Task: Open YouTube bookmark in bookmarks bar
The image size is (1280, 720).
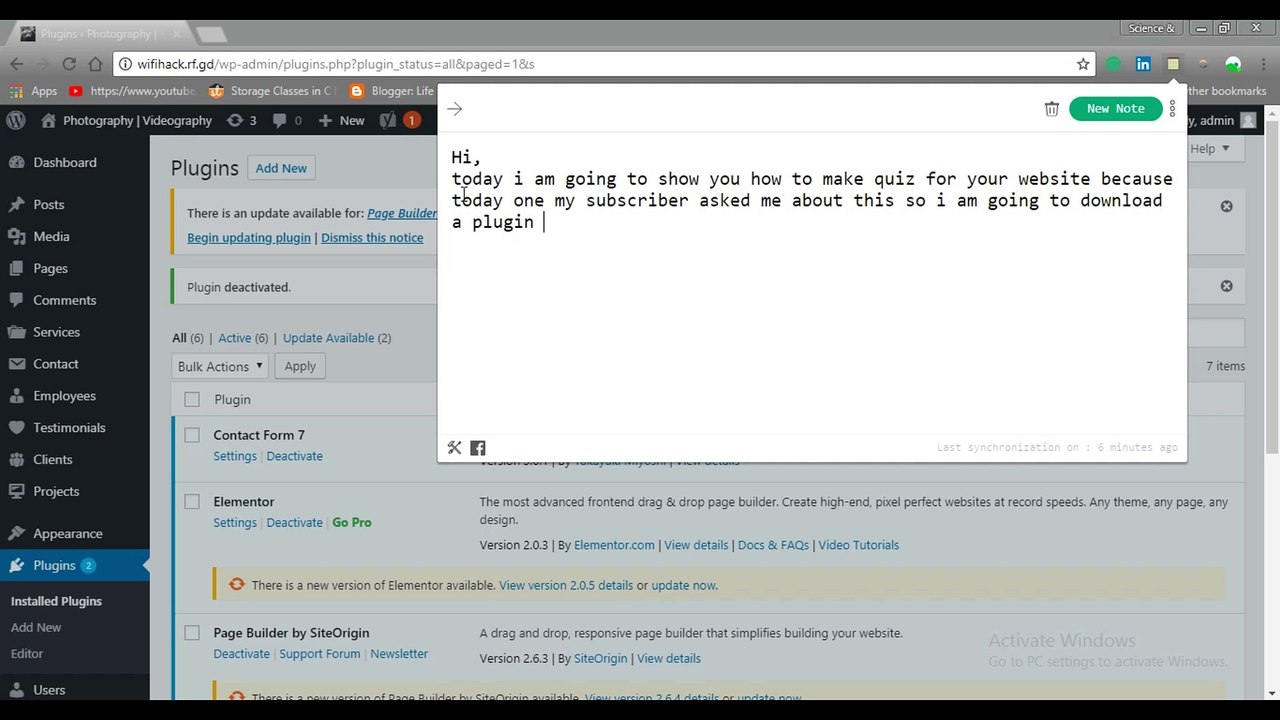Action: pyautogui.click(x=132, y=91)
